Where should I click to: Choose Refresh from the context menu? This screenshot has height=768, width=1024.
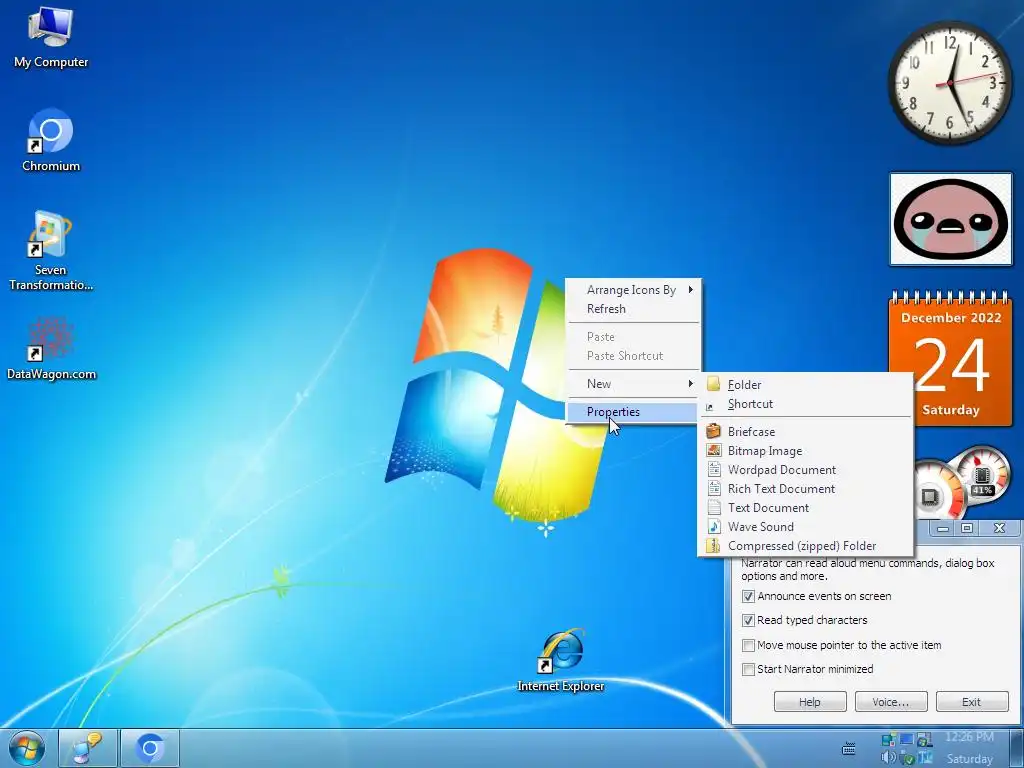(x=633, y=309)
